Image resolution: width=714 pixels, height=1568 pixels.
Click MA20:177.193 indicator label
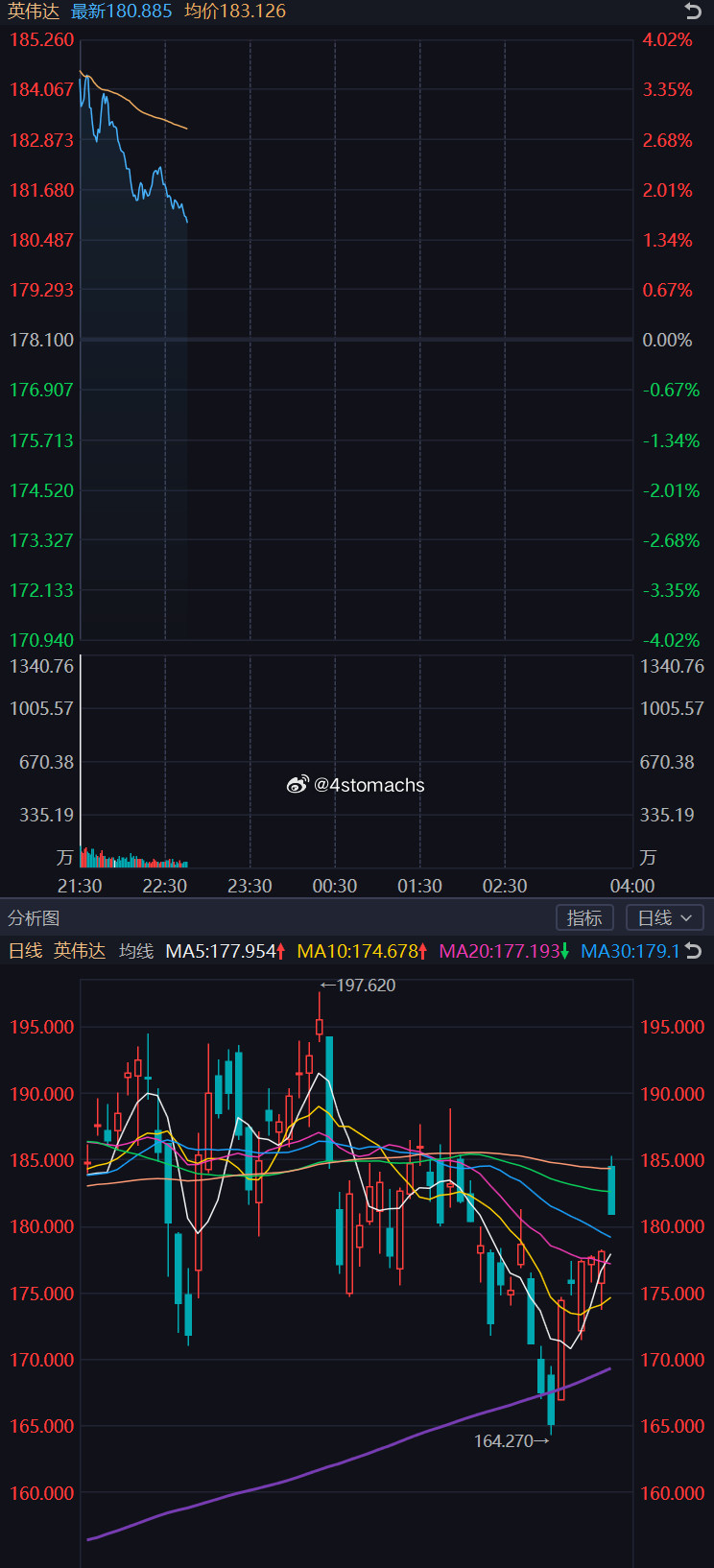504,951
